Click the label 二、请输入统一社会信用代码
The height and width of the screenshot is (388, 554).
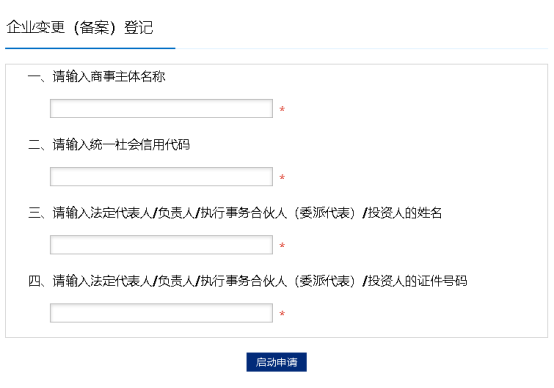109,145
